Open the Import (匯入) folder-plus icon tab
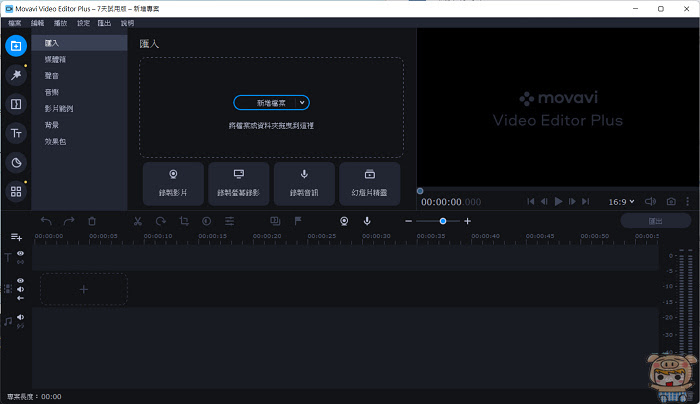The width and height of the screenshot is (700, 404). coord(16,46)
